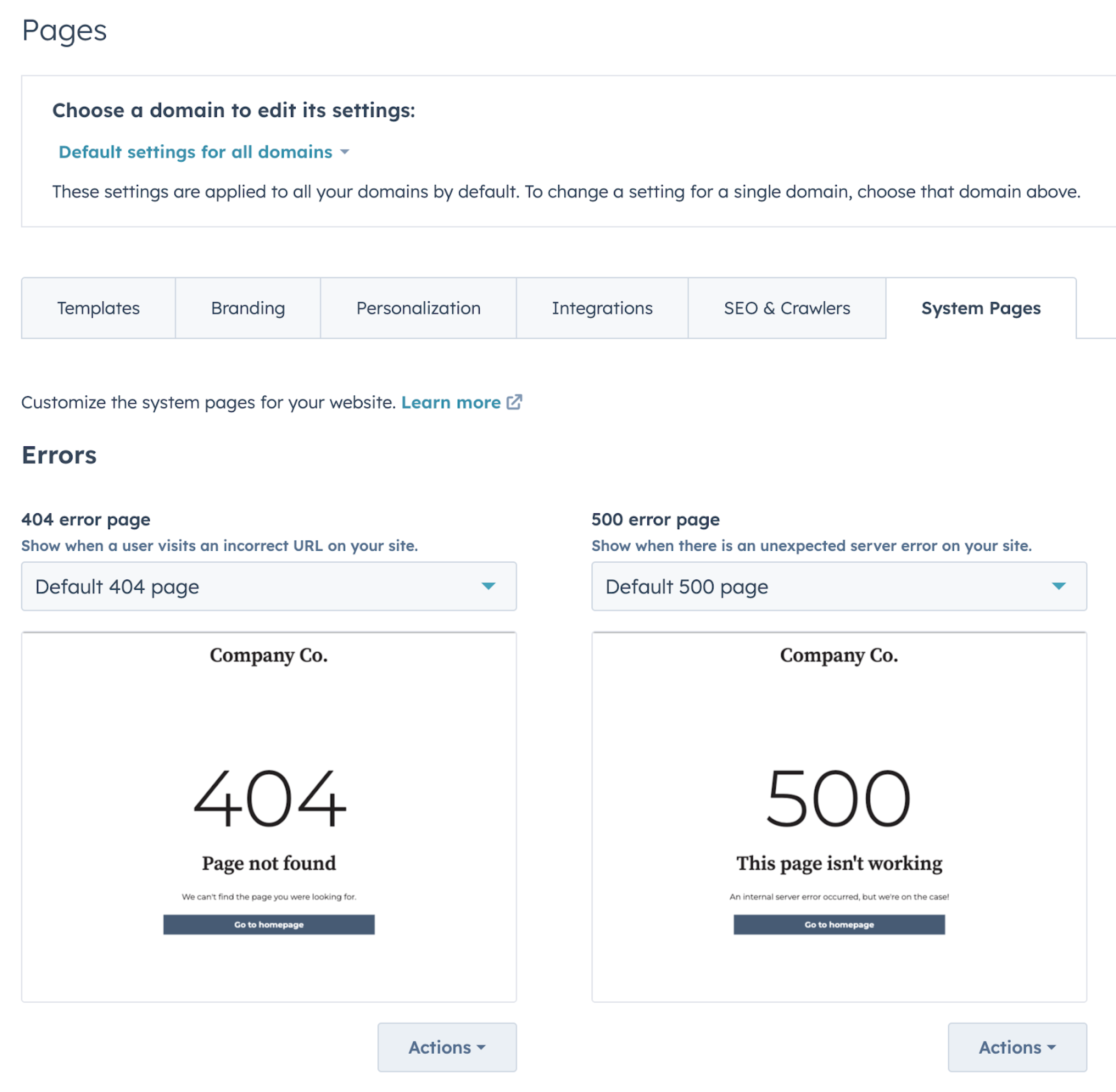Click the Errors section heading
Screen dimensions: 1116x1092
click(59, 455)
